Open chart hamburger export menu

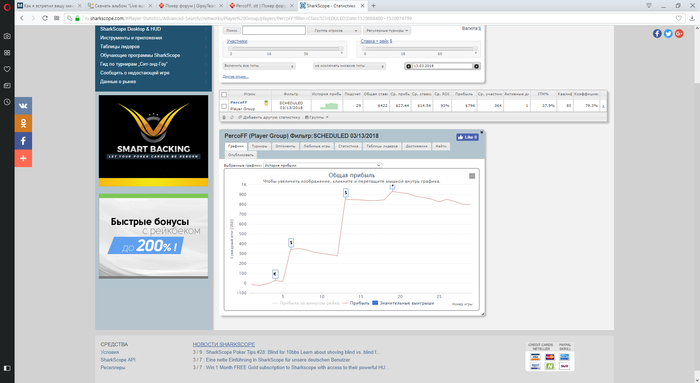[472, 176]
